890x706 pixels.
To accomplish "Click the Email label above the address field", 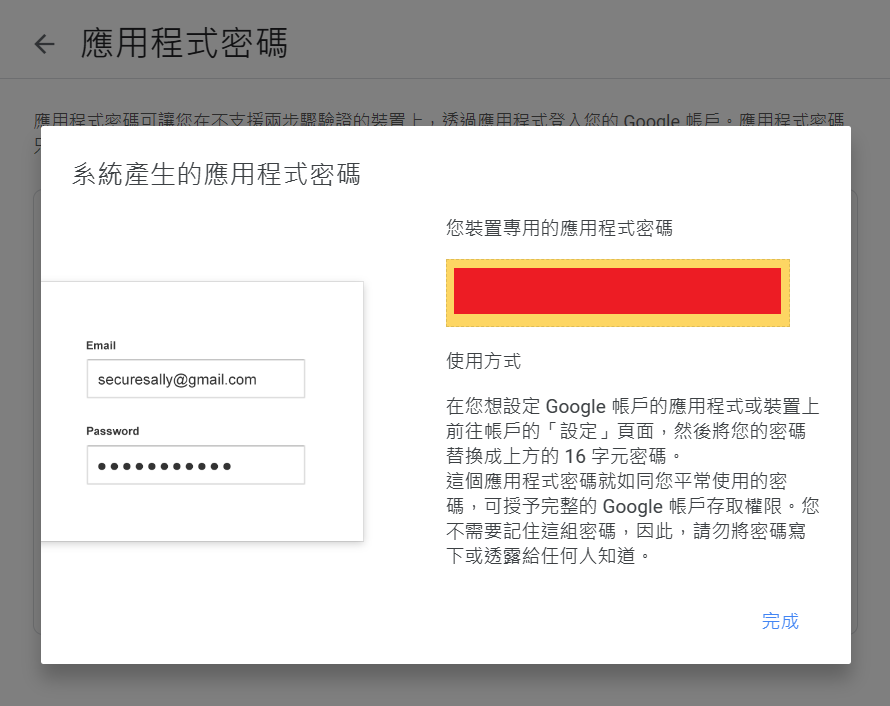I will (x=101, y=345).
